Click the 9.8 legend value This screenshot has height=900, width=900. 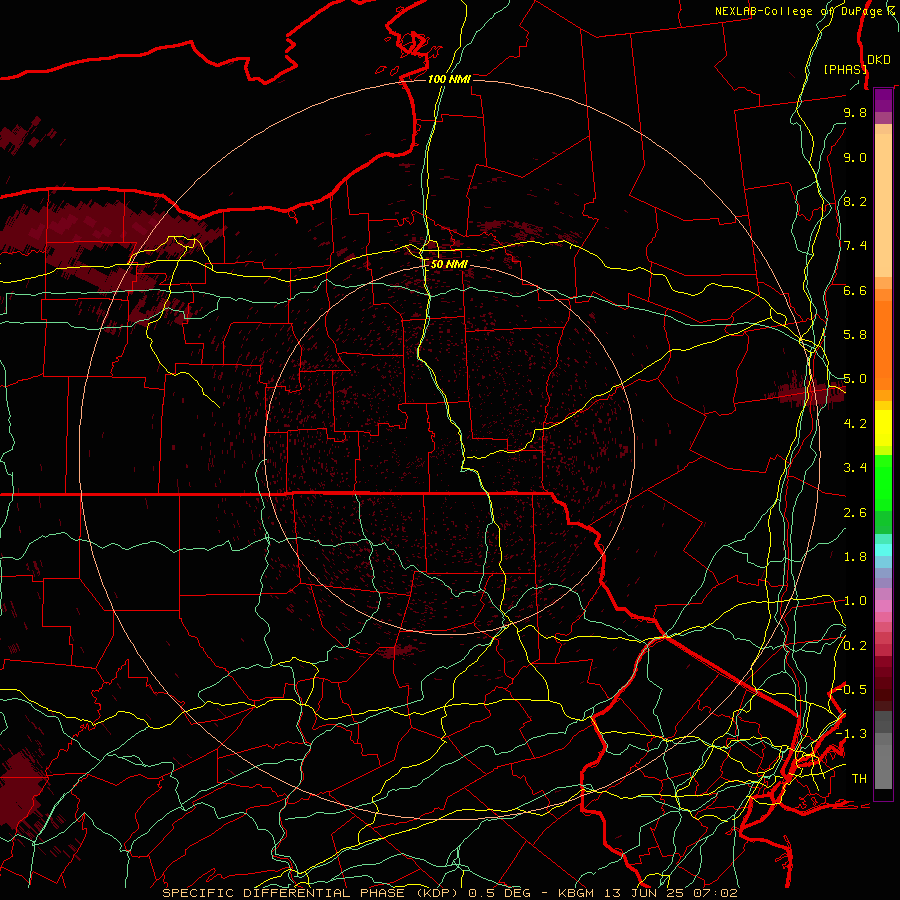point(855,113)
